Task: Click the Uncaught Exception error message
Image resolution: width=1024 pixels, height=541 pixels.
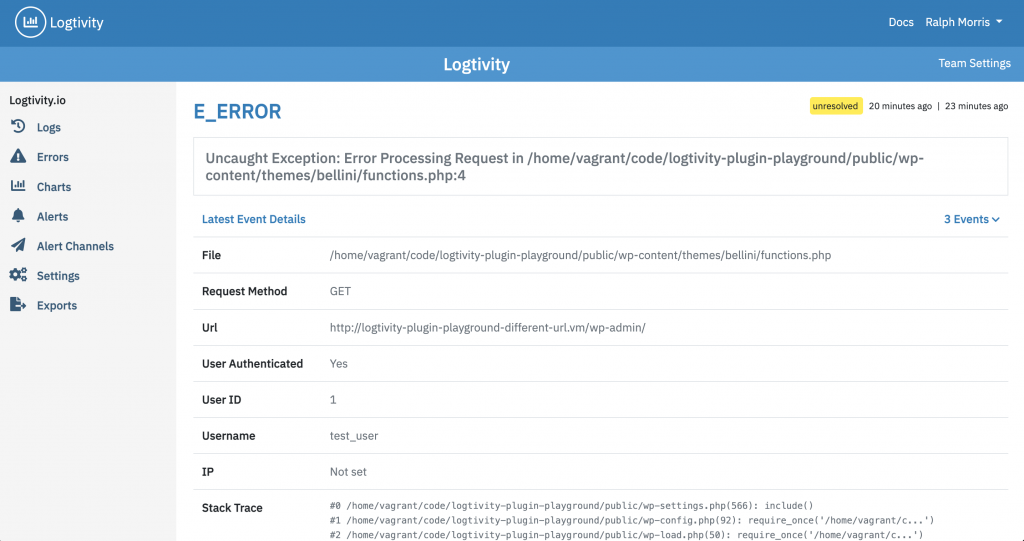Action: tap(564, 167)
